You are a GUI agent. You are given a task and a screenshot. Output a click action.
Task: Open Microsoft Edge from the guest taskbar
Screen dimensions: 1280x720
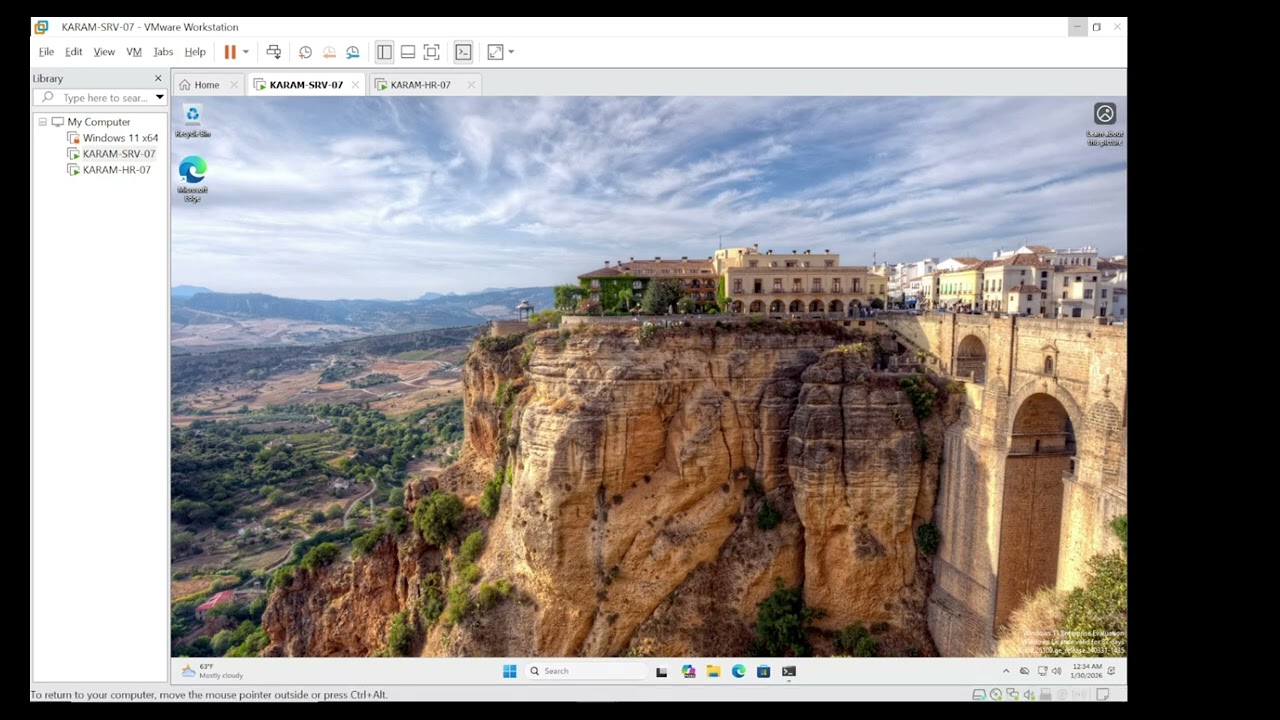pos(738,671)
